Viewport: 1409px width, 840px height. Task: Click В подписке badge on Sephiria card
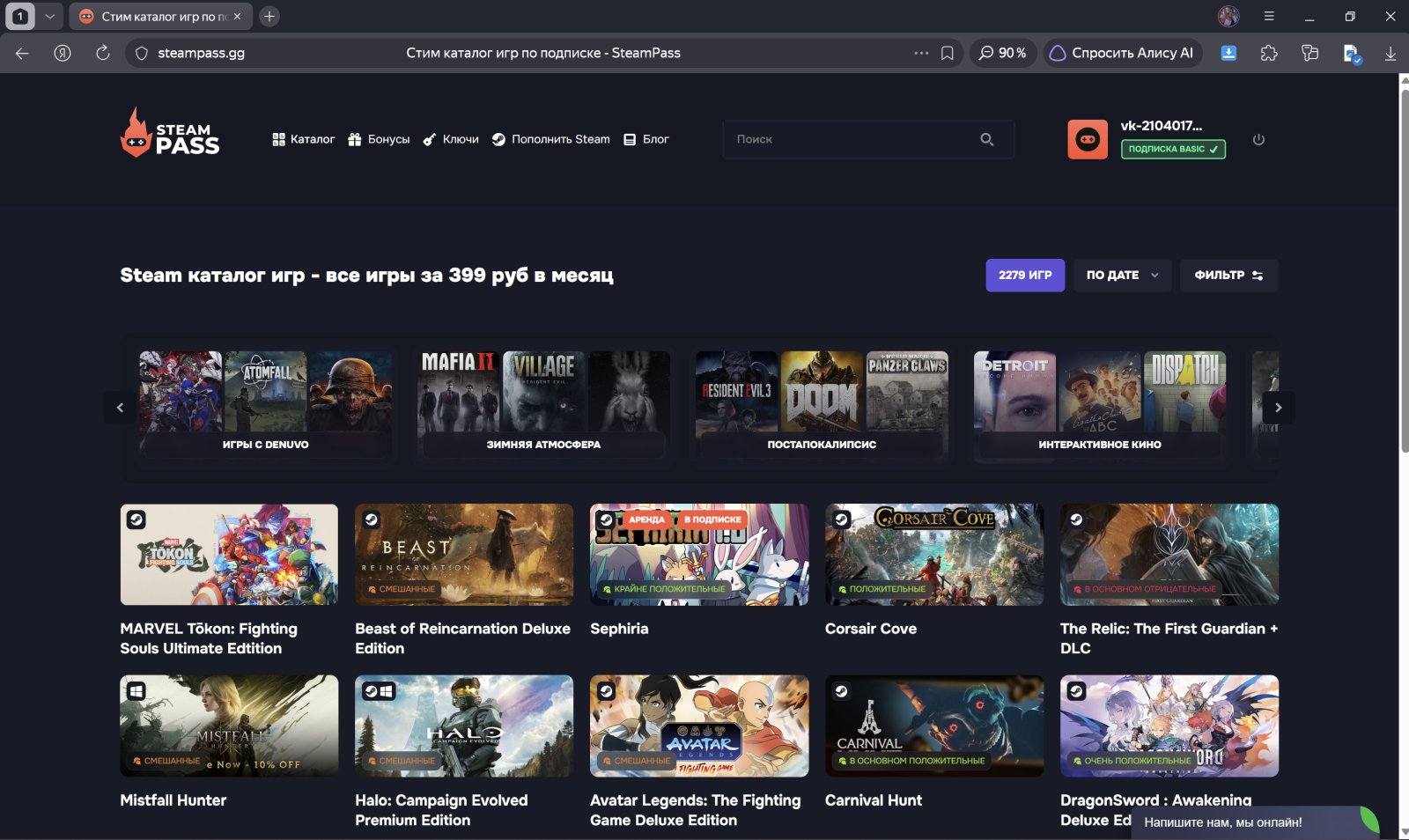[x=712, y=519]
